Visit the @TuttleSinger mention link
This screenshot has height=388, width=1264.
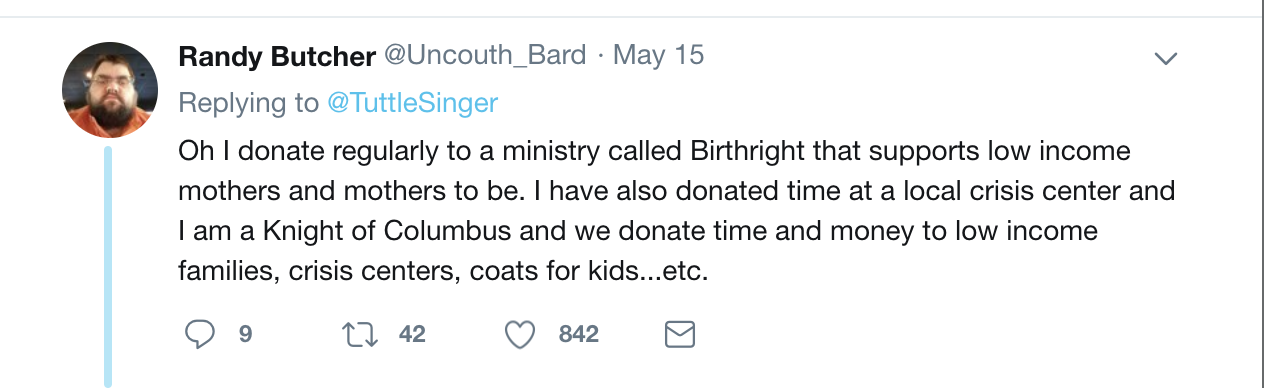pyautogui.click(x=413, y=103)
